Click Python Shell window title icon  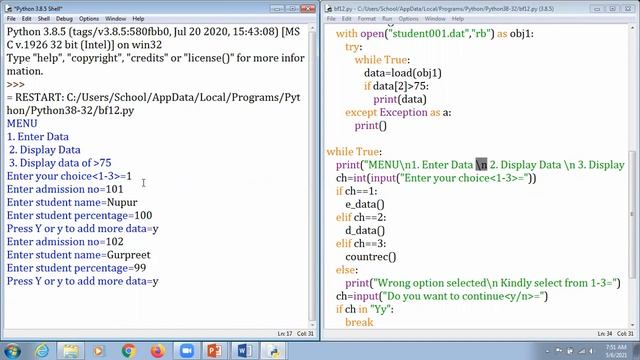(x=8, y=8)
